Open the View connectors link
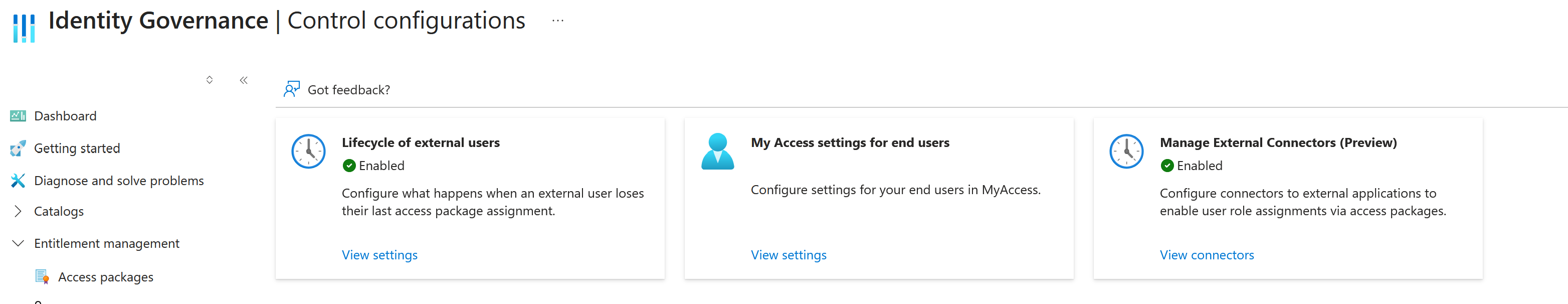 point(1207,255)
